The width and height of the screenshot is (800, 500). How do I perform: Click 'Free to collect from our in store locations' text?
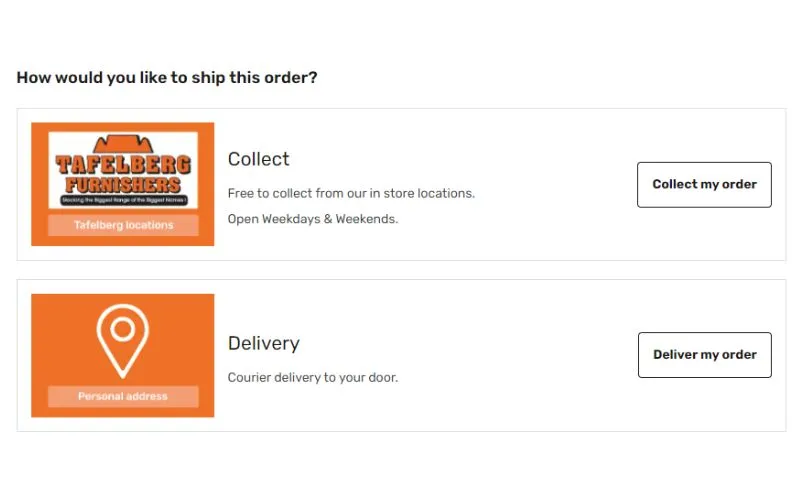point(351,193)
